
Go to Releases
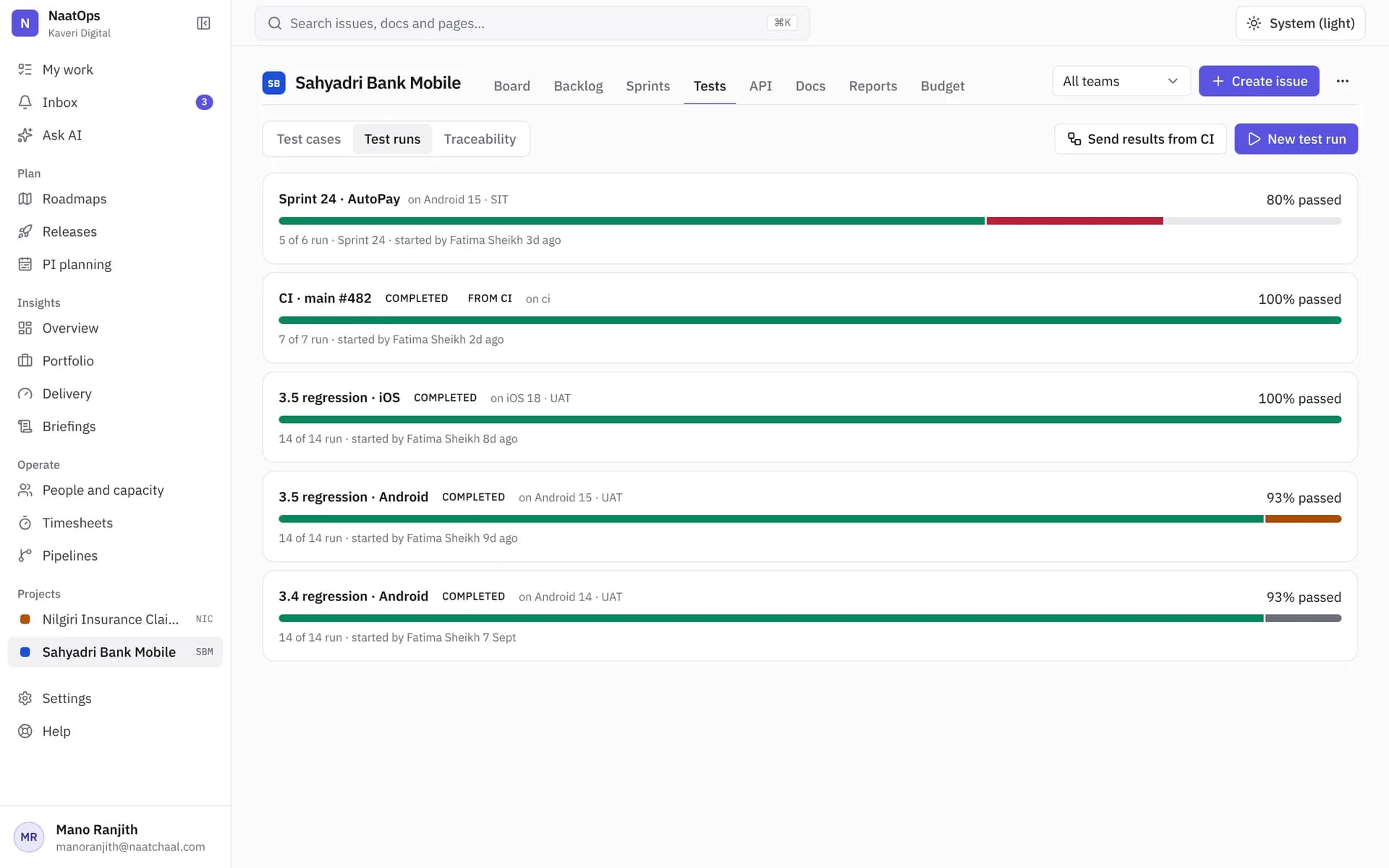point(115,231)
